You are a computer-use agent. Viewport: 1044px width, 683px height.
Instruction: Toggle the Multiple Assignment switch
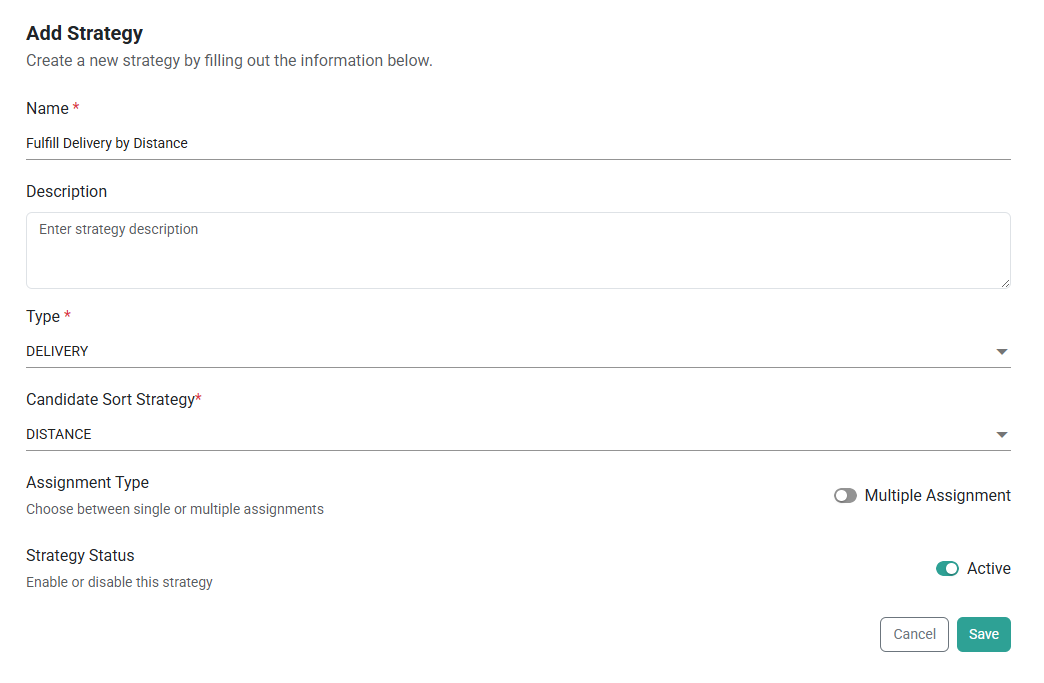[846, 496]
